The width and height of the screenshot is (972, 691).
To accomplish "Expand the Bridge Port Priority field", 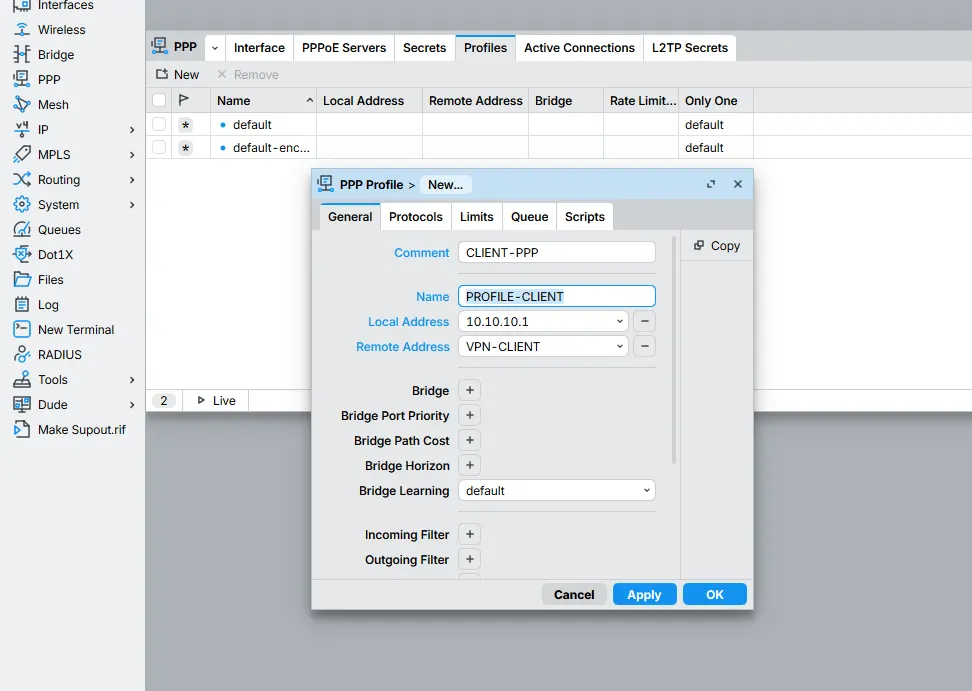I will 469,416.
